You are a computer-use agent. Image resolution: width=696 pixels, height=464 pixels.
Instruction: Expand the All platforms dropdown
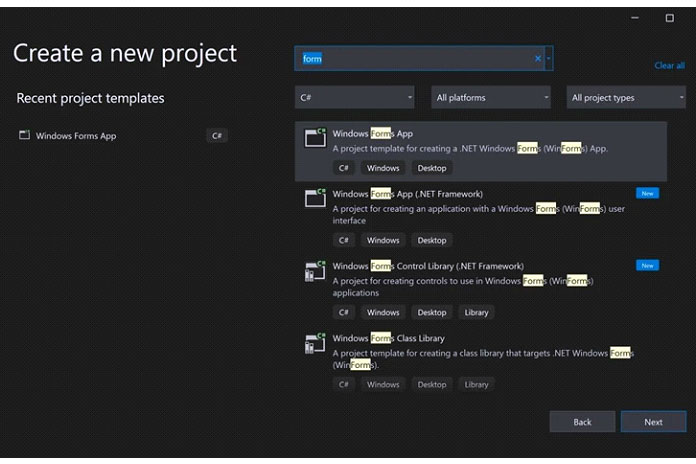pos(491,97)
